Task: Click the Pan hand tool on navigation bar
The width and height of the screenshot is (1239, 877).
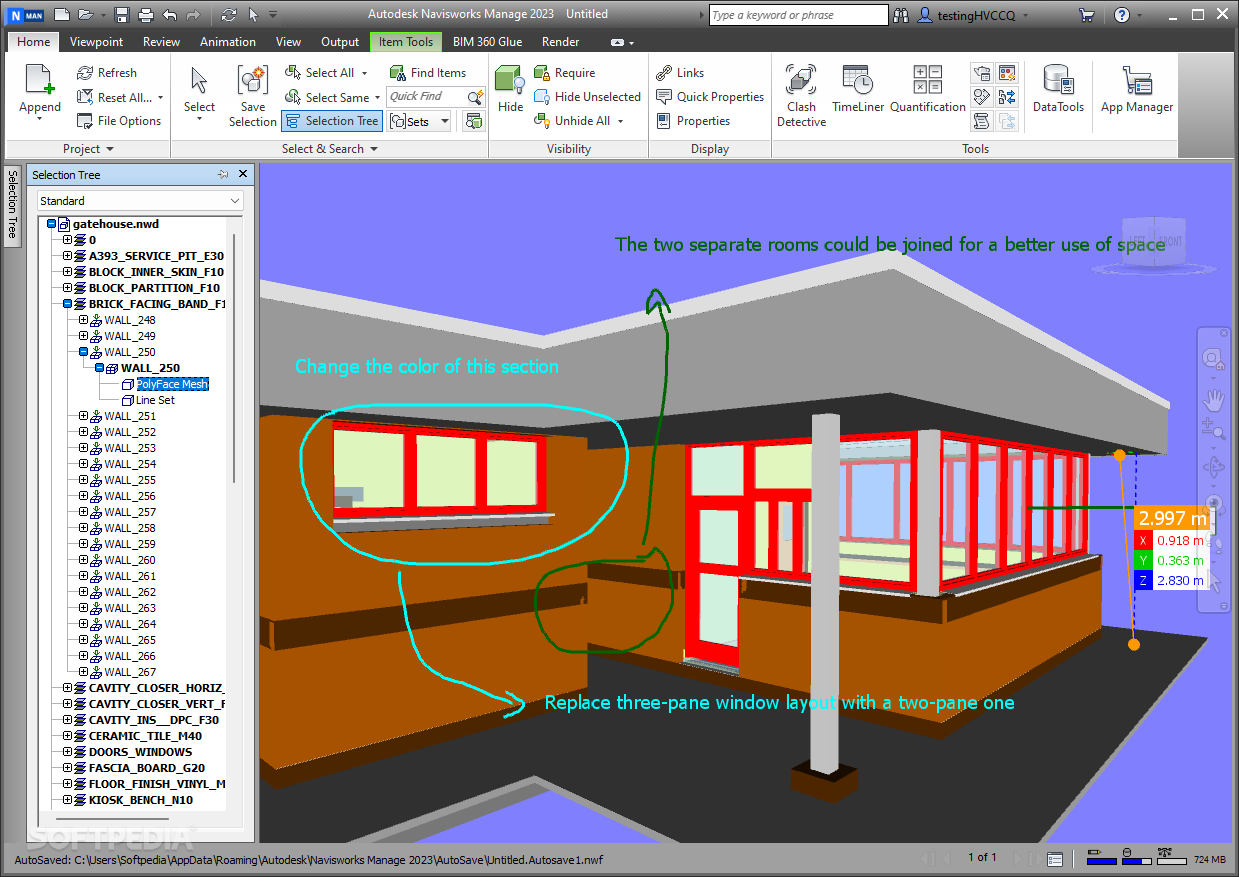Action: tap(1214, 400)
